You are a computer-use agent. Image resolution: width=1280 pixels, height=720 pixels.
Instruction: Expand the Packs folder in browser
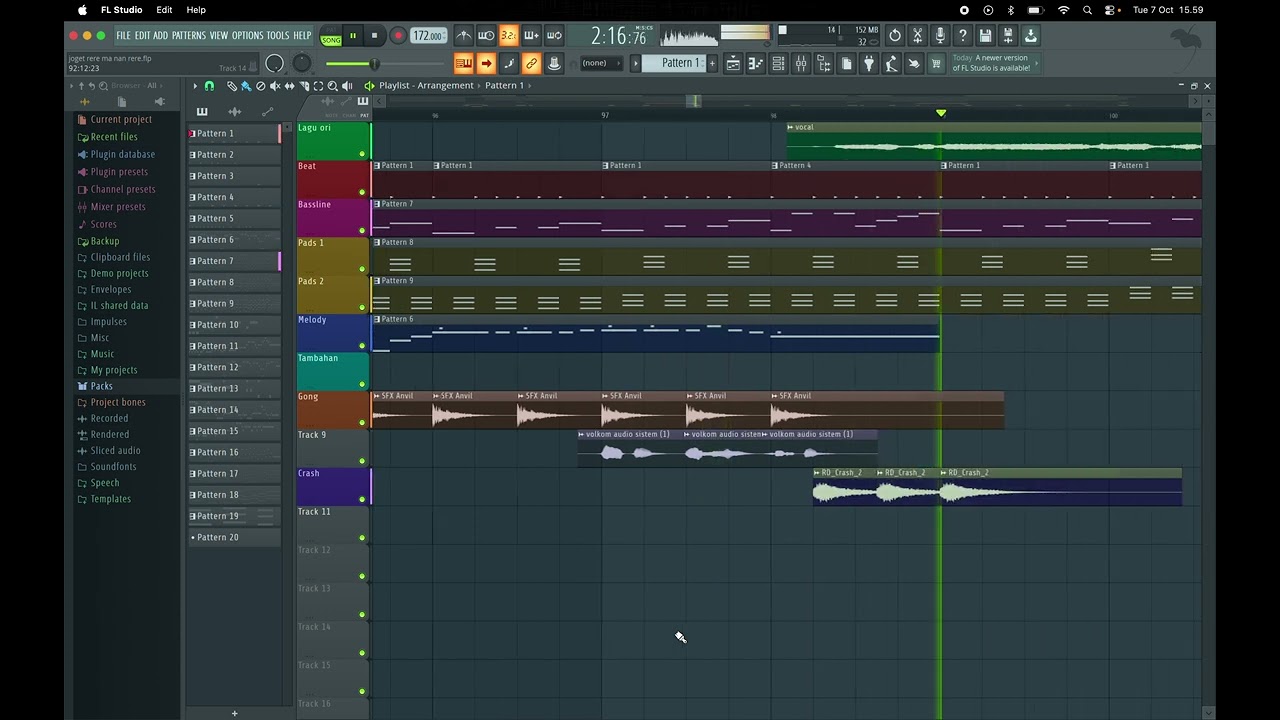coord(101,386)
